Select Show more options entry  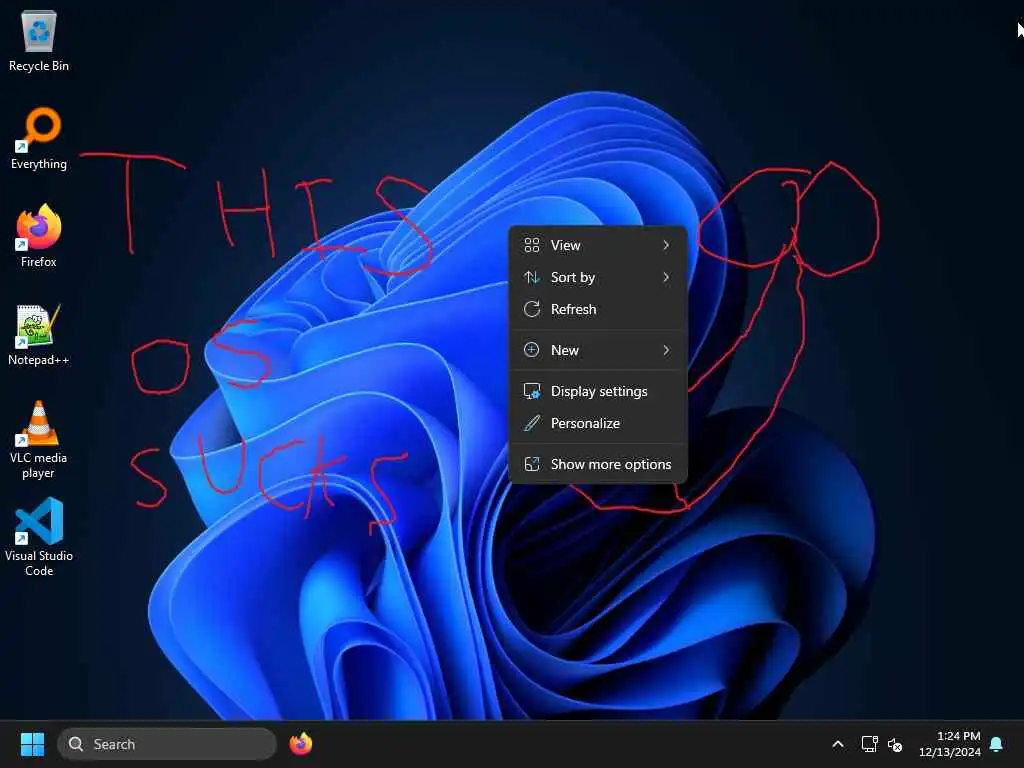pyautogui.click(x=598, y=464)
